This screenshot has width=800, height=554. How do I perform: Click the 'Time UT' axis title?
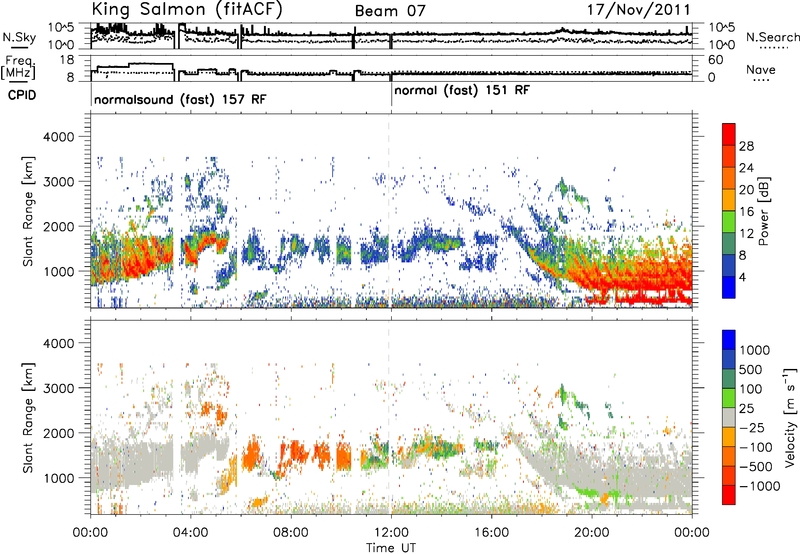point(391,547)
